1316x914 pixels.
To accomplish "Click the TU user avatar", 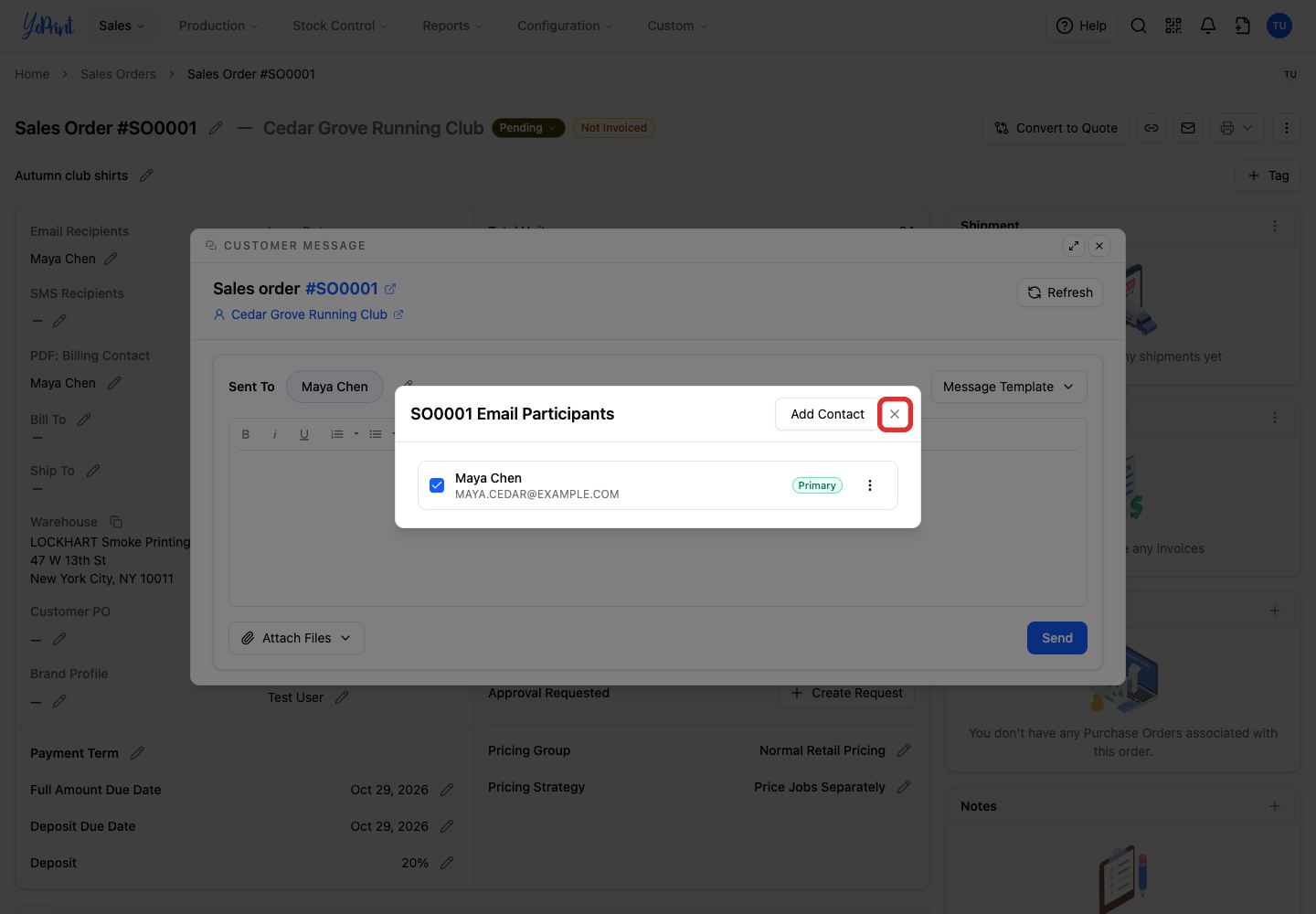I will pos(1279,26).
